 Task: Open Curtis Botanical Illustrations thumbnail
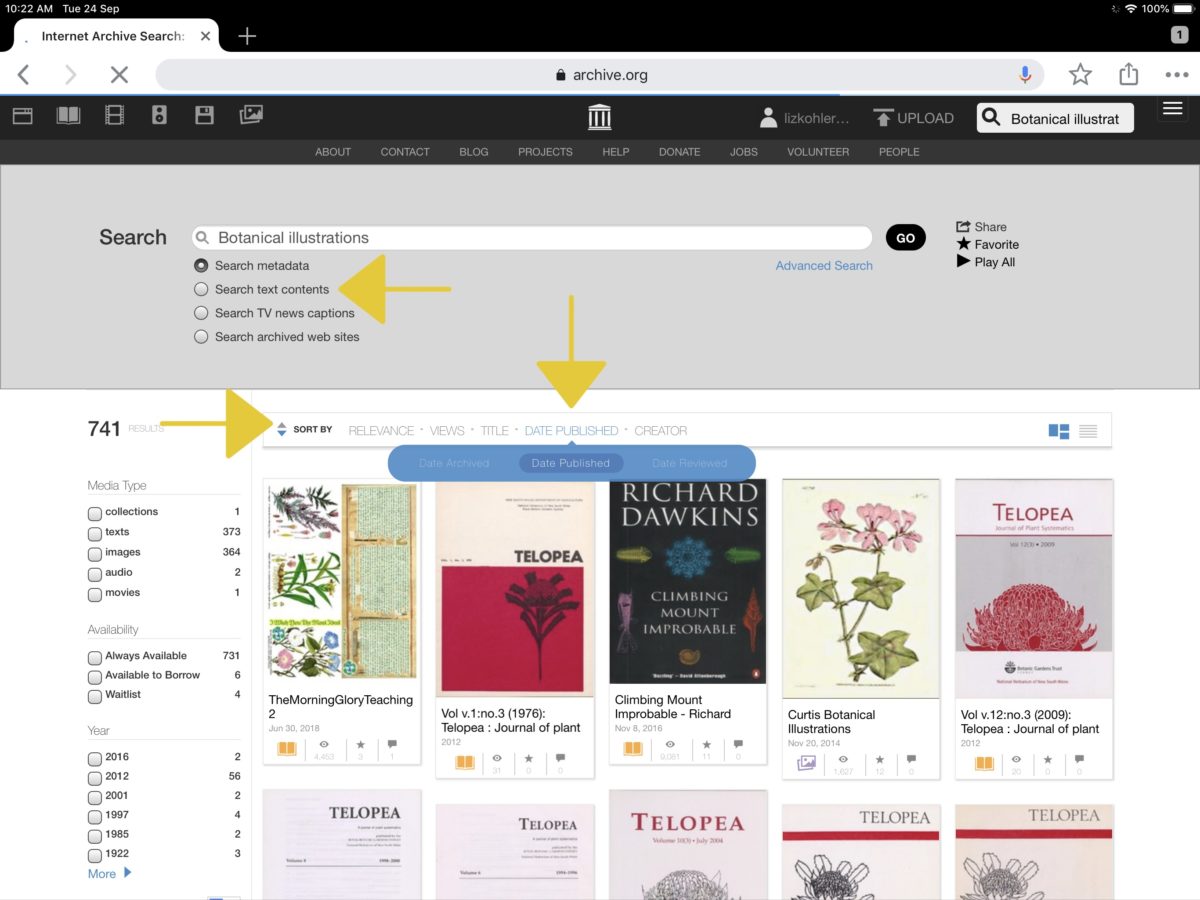861,588
